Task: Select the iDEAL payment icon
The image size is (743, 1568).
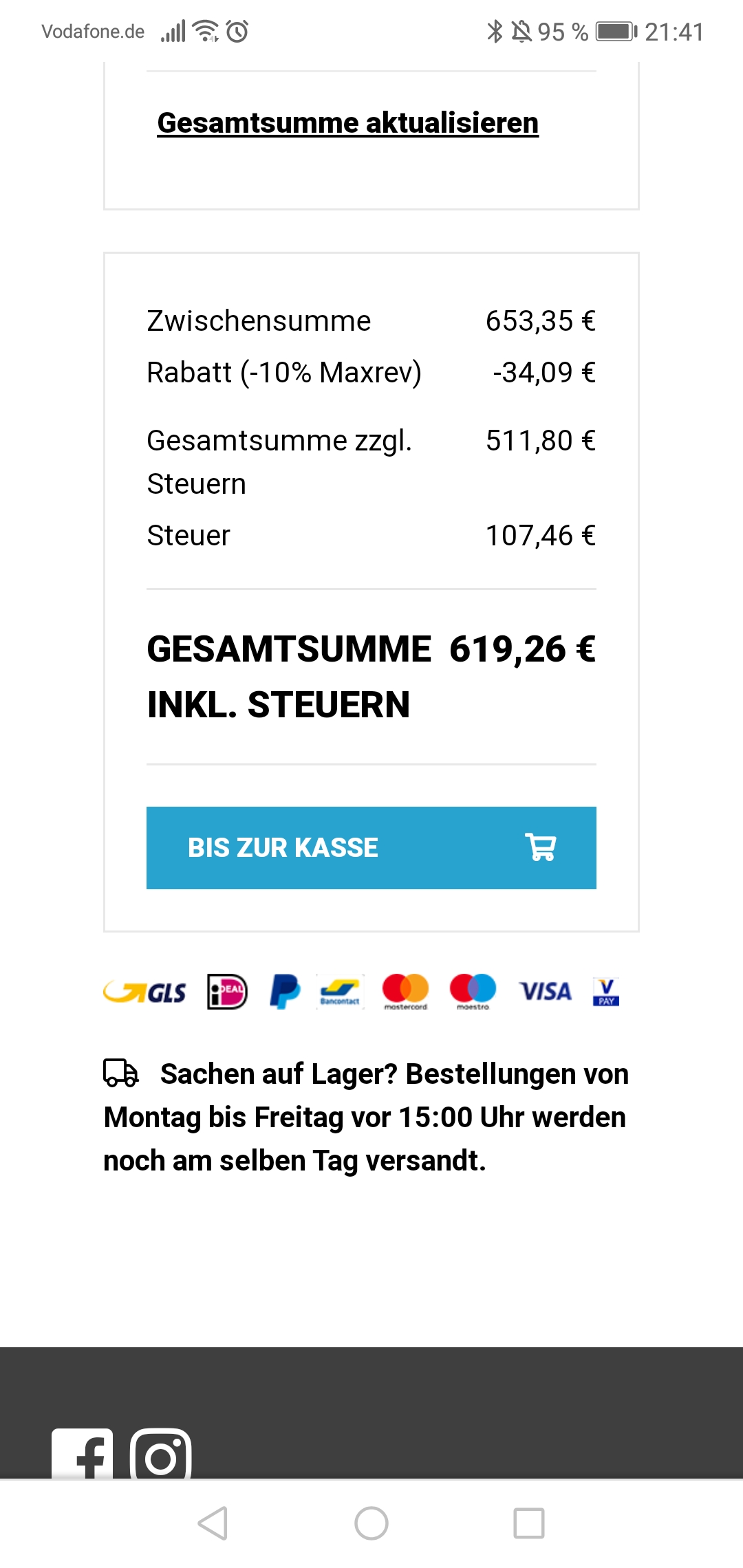Action: 227,992
